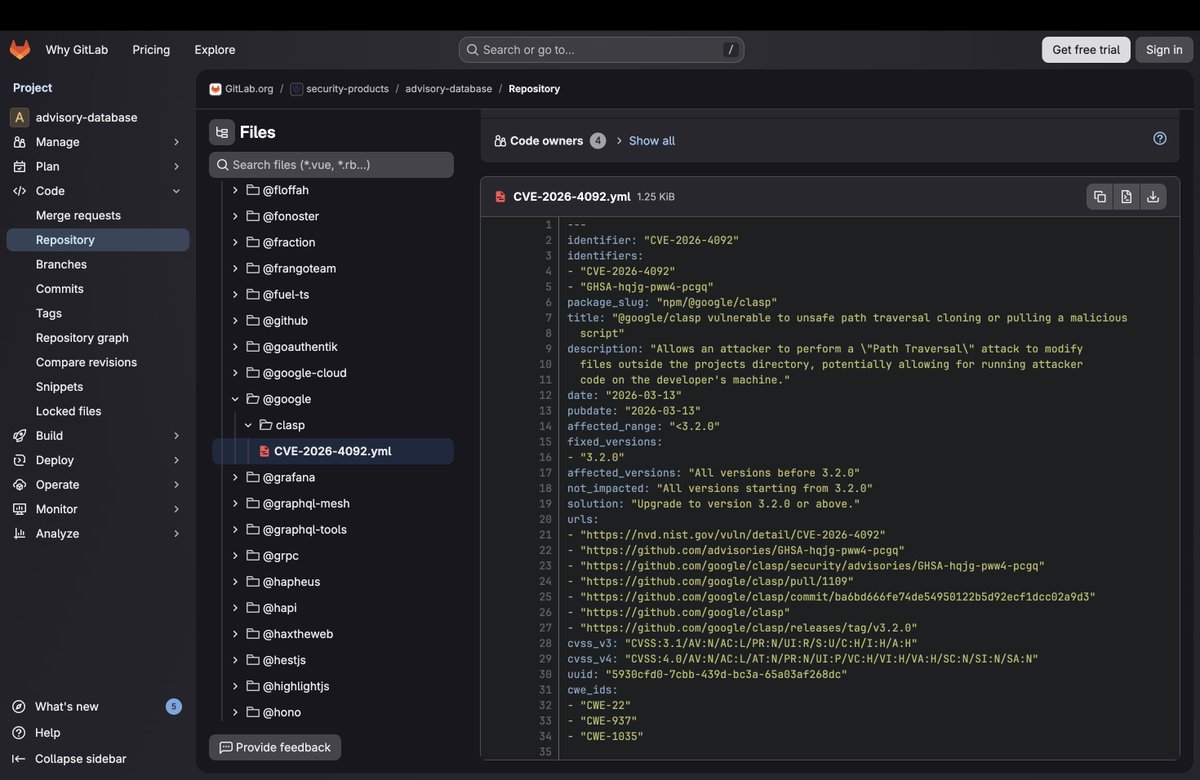The image size is (1200, 780).
Task: Click Get free trial button
Action: 1086,50
